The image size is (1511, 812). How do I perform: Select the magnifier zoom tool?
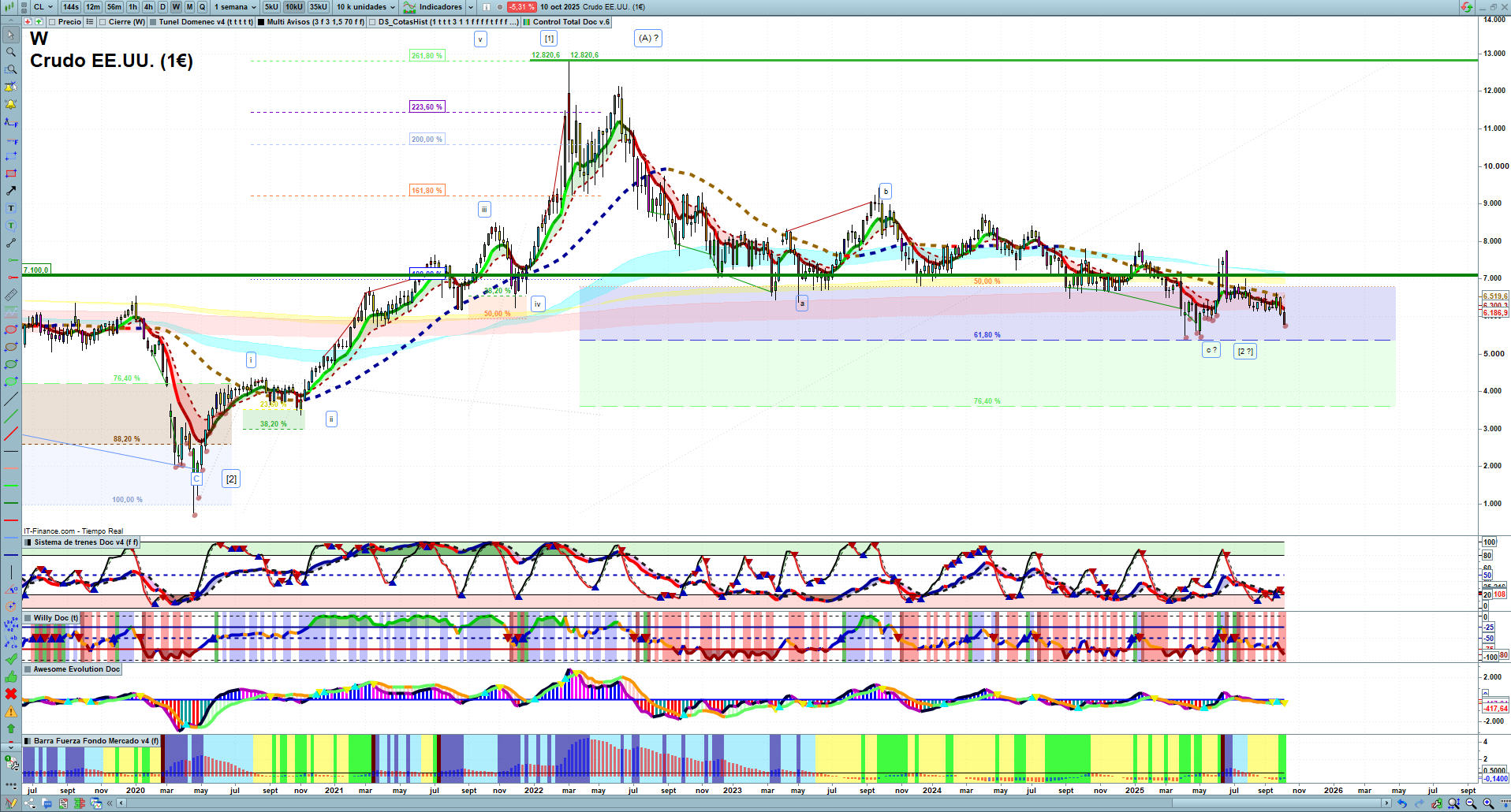10,52
